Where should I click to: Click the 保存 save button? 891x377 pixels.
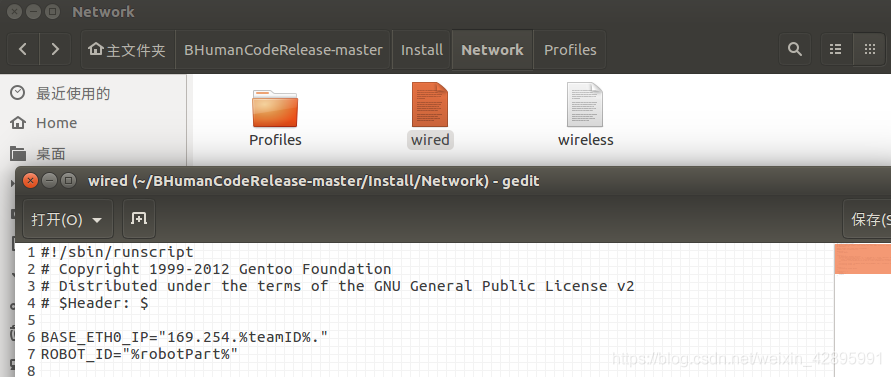868,219
